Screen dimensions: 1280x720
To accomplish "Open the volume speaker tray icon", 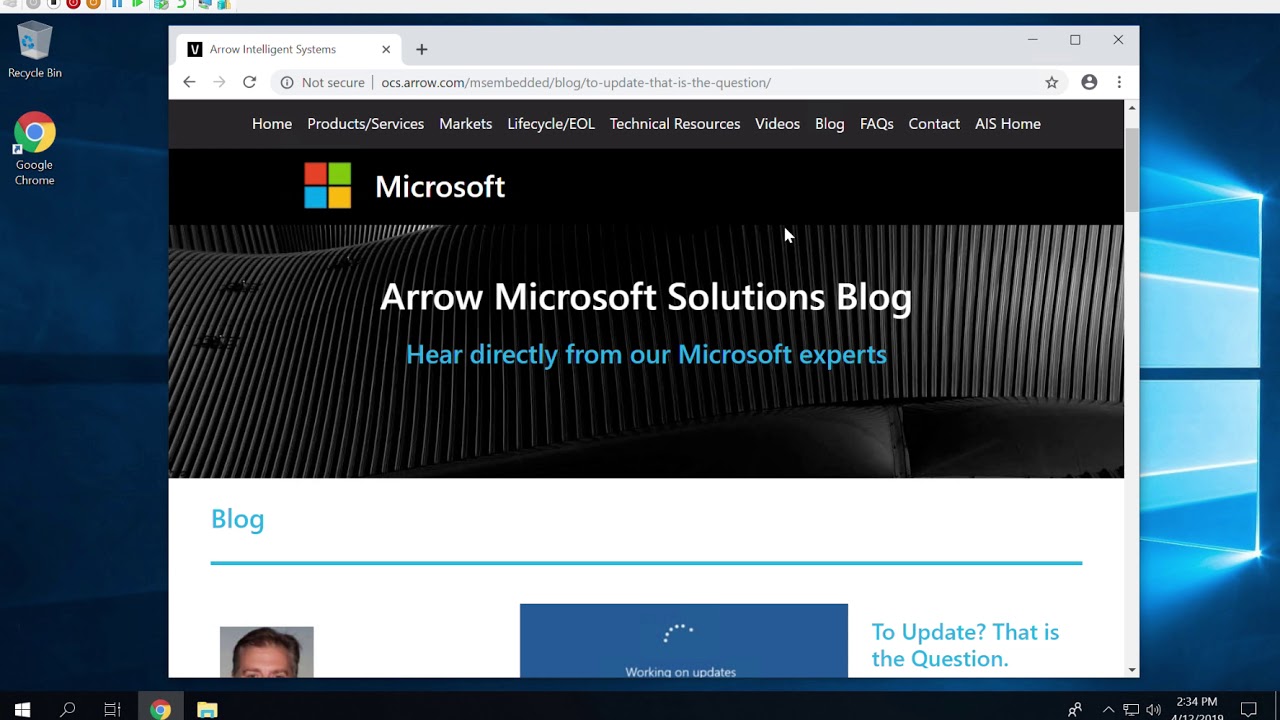I will point(1154,710).
